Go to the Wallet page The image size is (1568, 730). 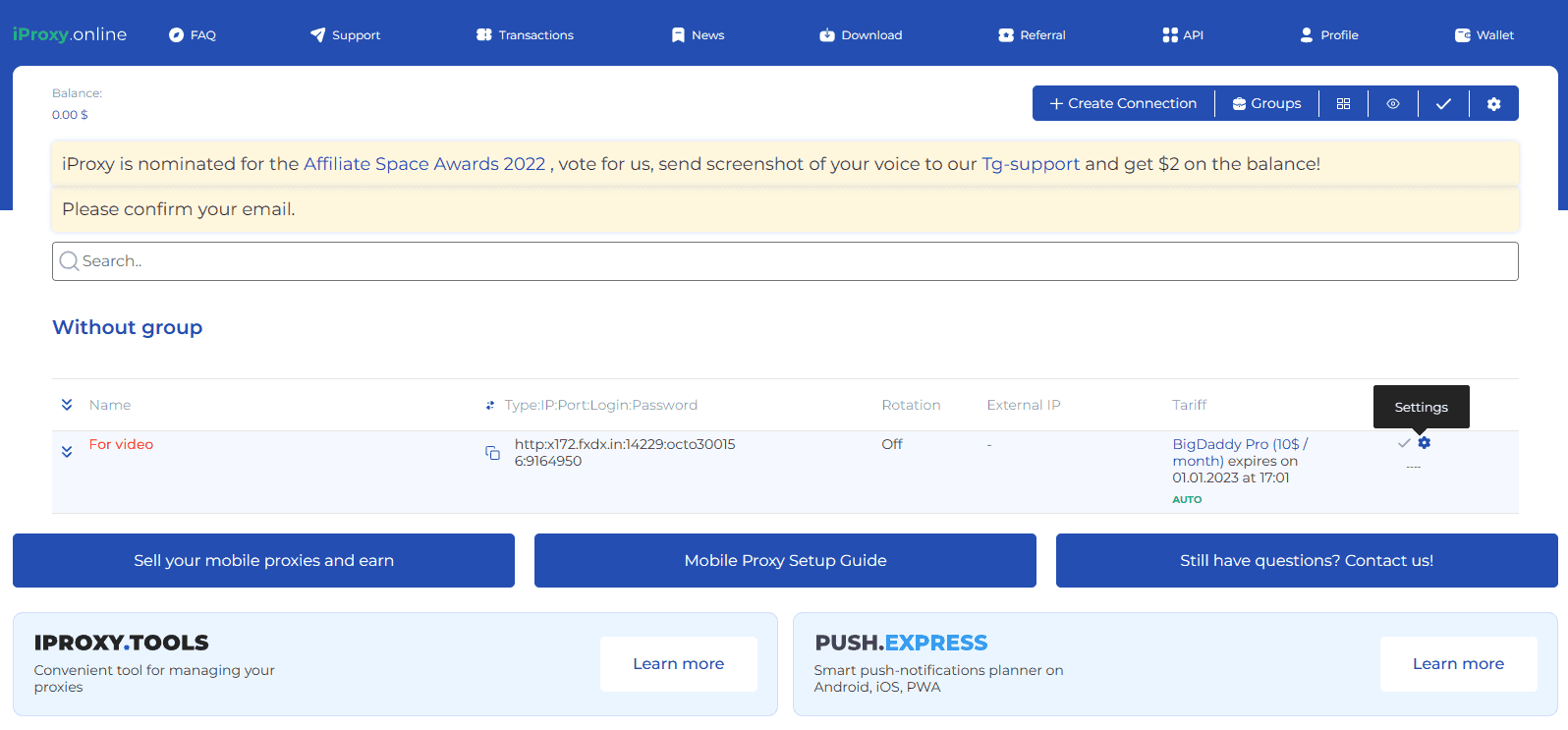[1484, 34]
